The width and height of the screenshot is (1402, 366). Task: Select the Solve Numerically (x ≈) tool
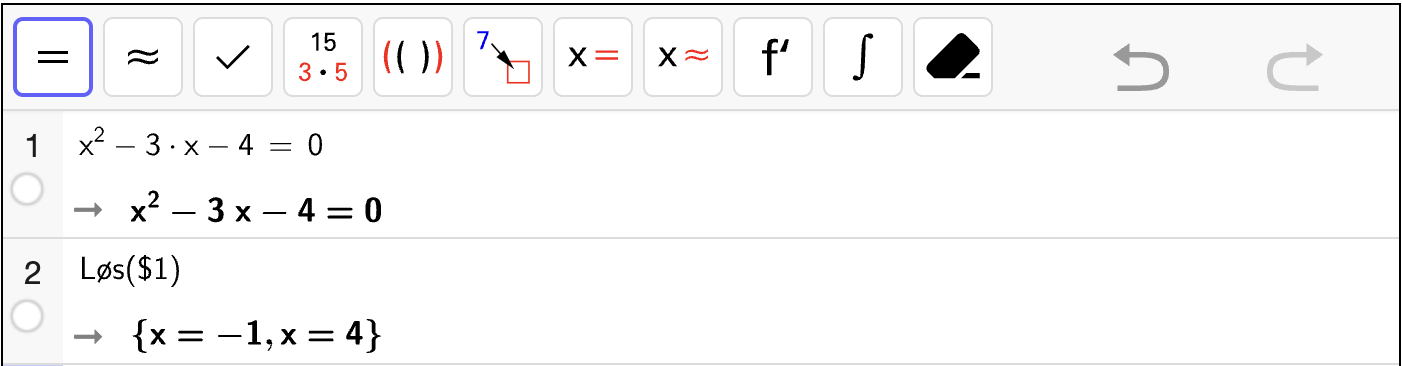tap(683, 57)
